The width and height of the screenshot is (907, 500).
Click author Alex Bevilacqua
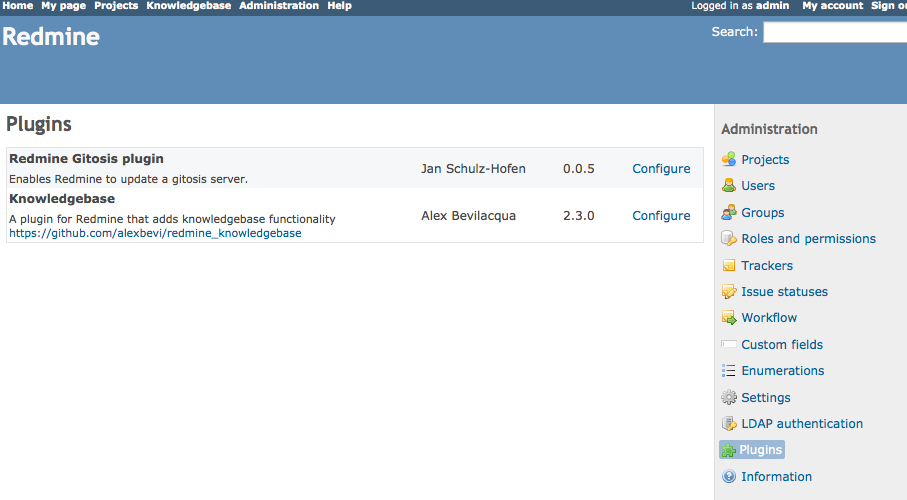[468, 215]
